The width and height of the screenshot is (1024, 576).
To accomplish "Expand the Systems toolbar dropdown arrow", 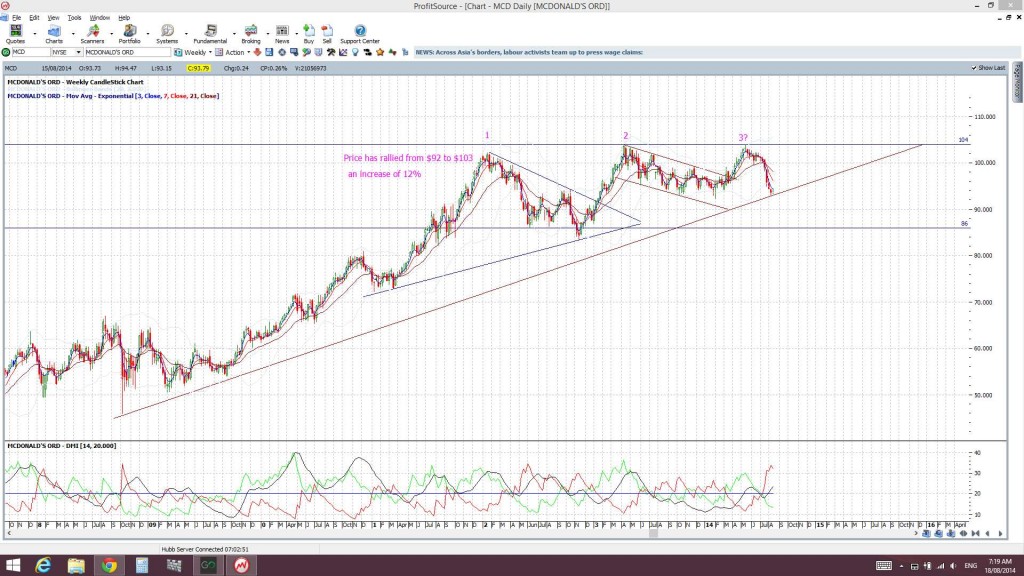I will coord(186,33).
